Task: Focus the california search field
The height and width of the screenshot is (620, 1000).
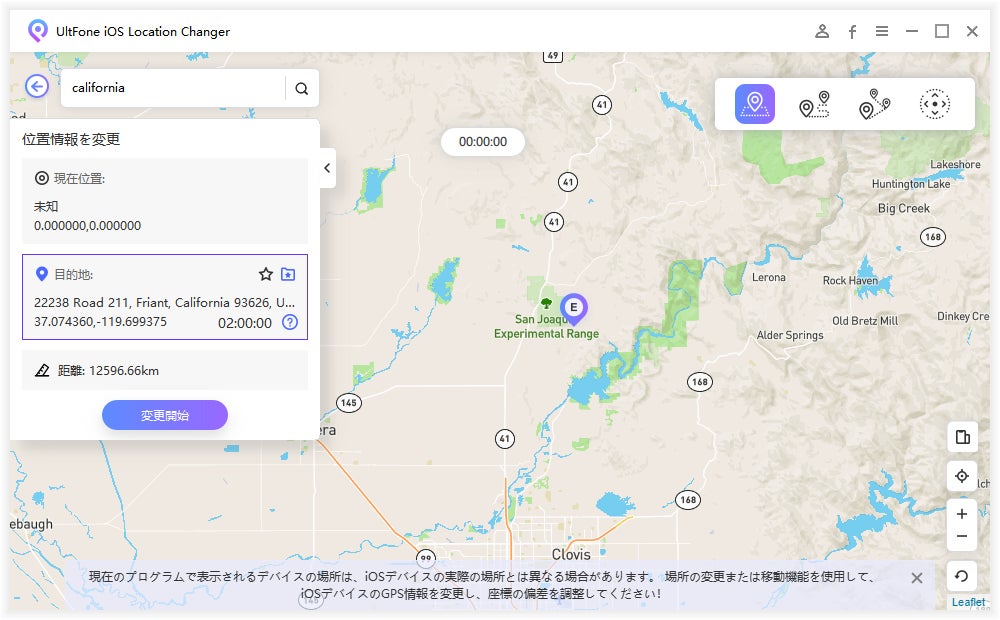Action: click(x=173, y=88)
